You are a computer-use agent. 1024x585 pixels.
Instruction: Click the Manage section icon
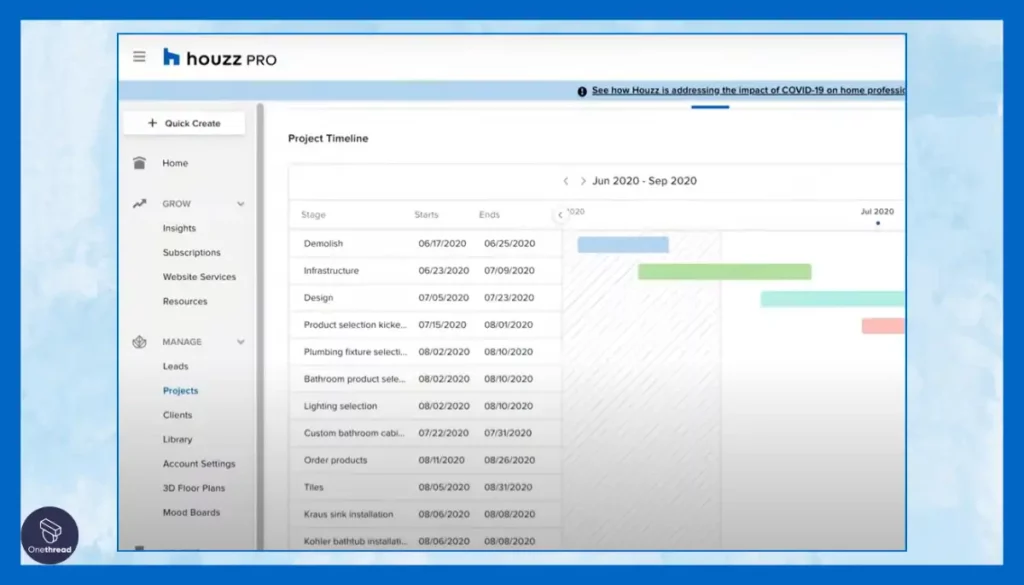pos(139,342)
